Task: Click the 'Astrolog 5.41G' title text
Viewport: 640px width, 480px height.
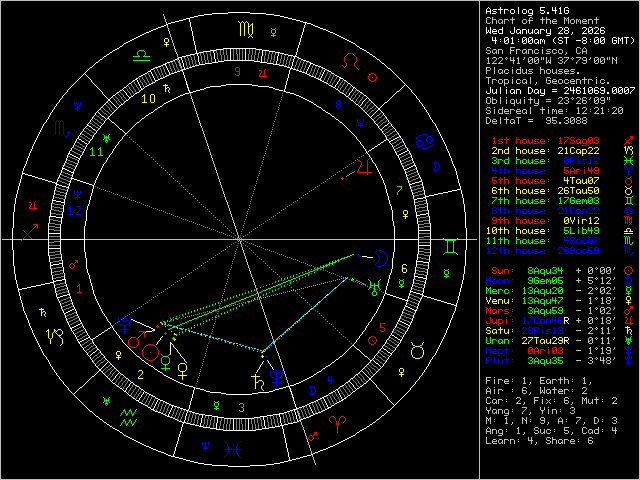Action: click(527, 11)
